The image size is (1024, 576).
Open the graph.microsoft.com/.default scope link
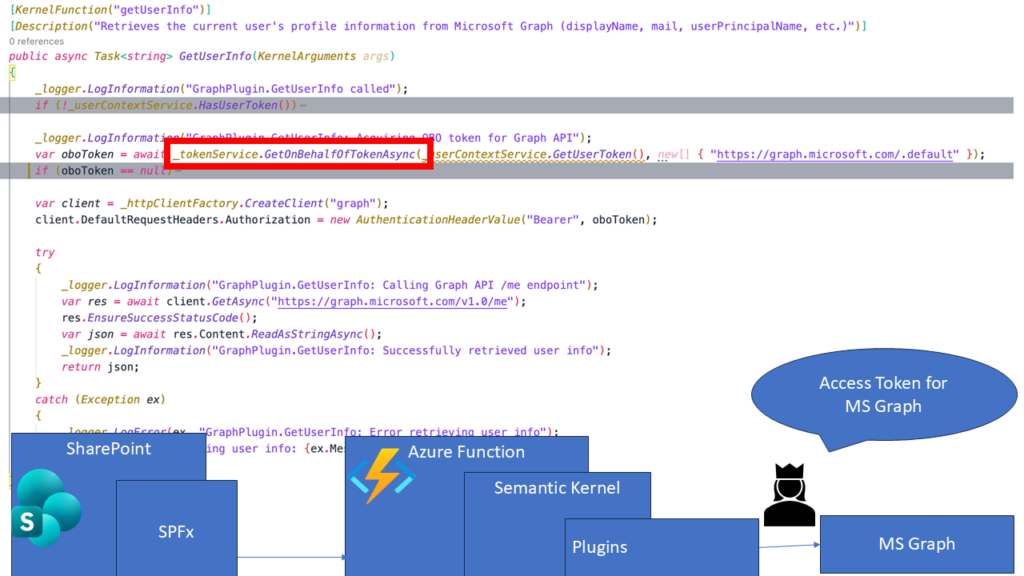coord(835,154)
